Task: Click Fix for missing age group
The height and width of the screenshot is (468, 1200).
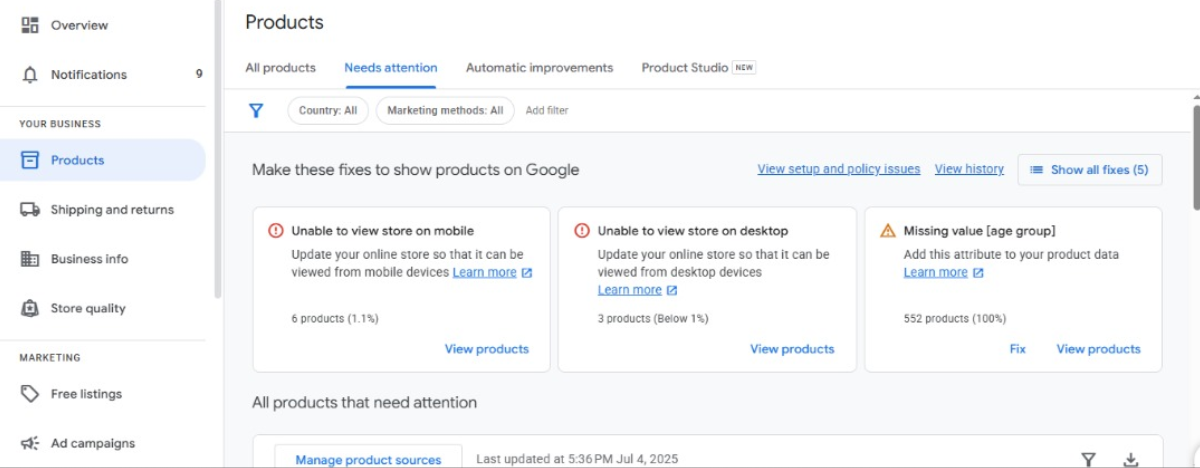Action: pyautogui.click(x=1017, y=349)
